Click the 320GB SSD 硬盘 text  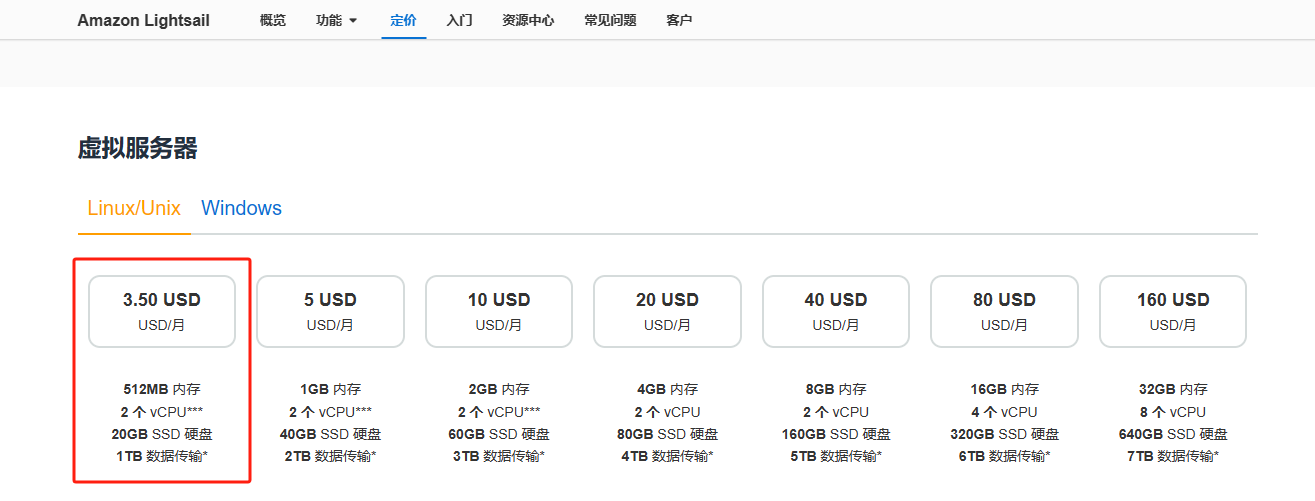(1004, 434)
